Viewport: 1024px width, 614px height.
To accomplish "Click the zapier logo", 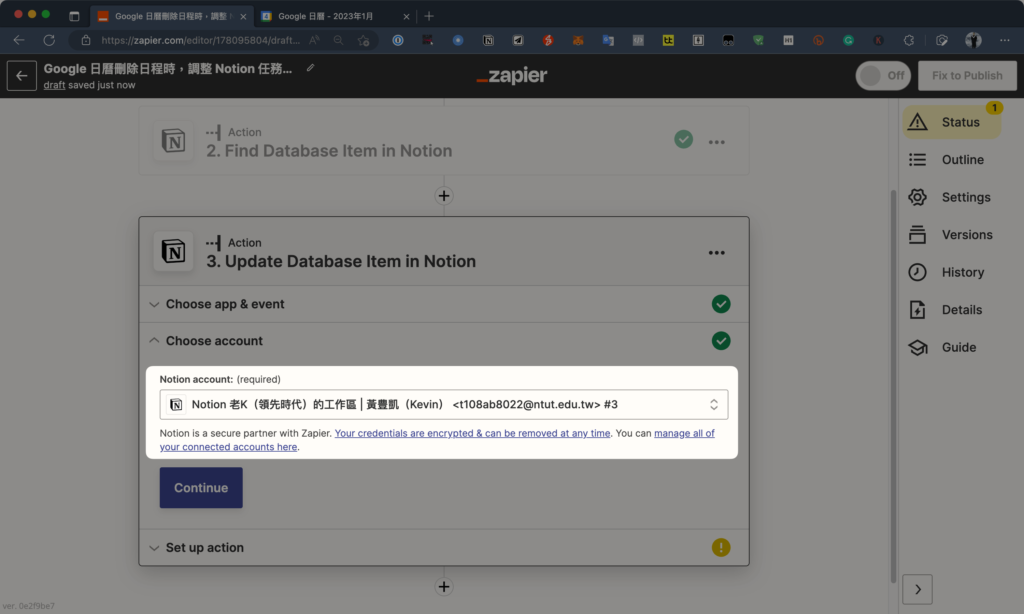I will tap(512, 76).
